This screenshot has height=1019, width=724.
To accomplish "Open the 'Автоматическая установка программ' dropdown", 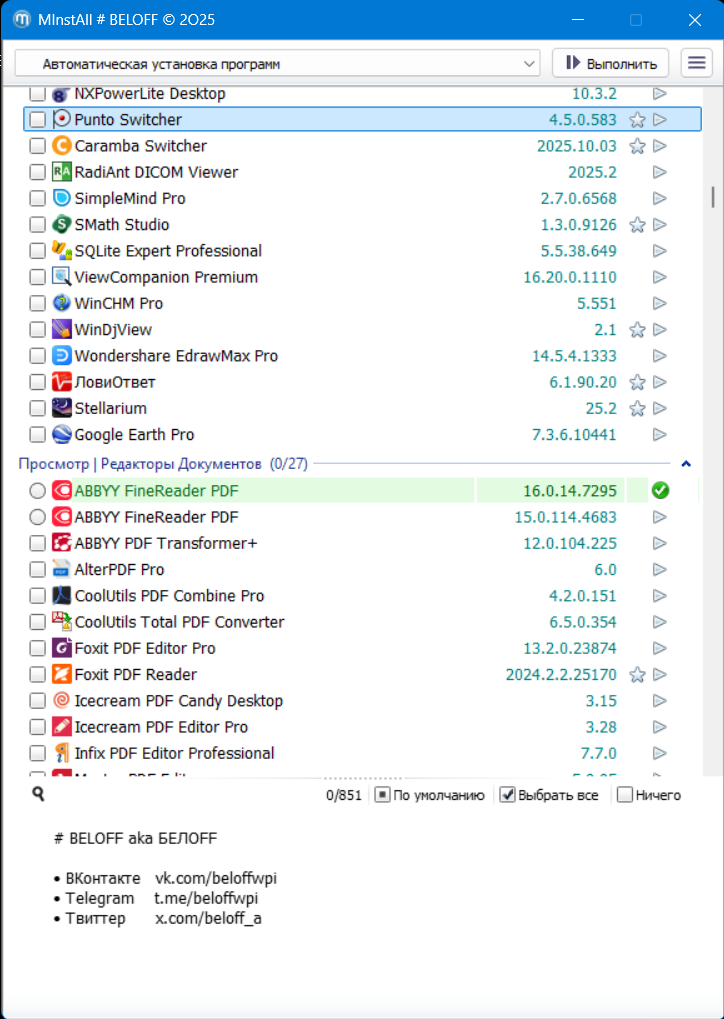I will click(x=277, y=64).
